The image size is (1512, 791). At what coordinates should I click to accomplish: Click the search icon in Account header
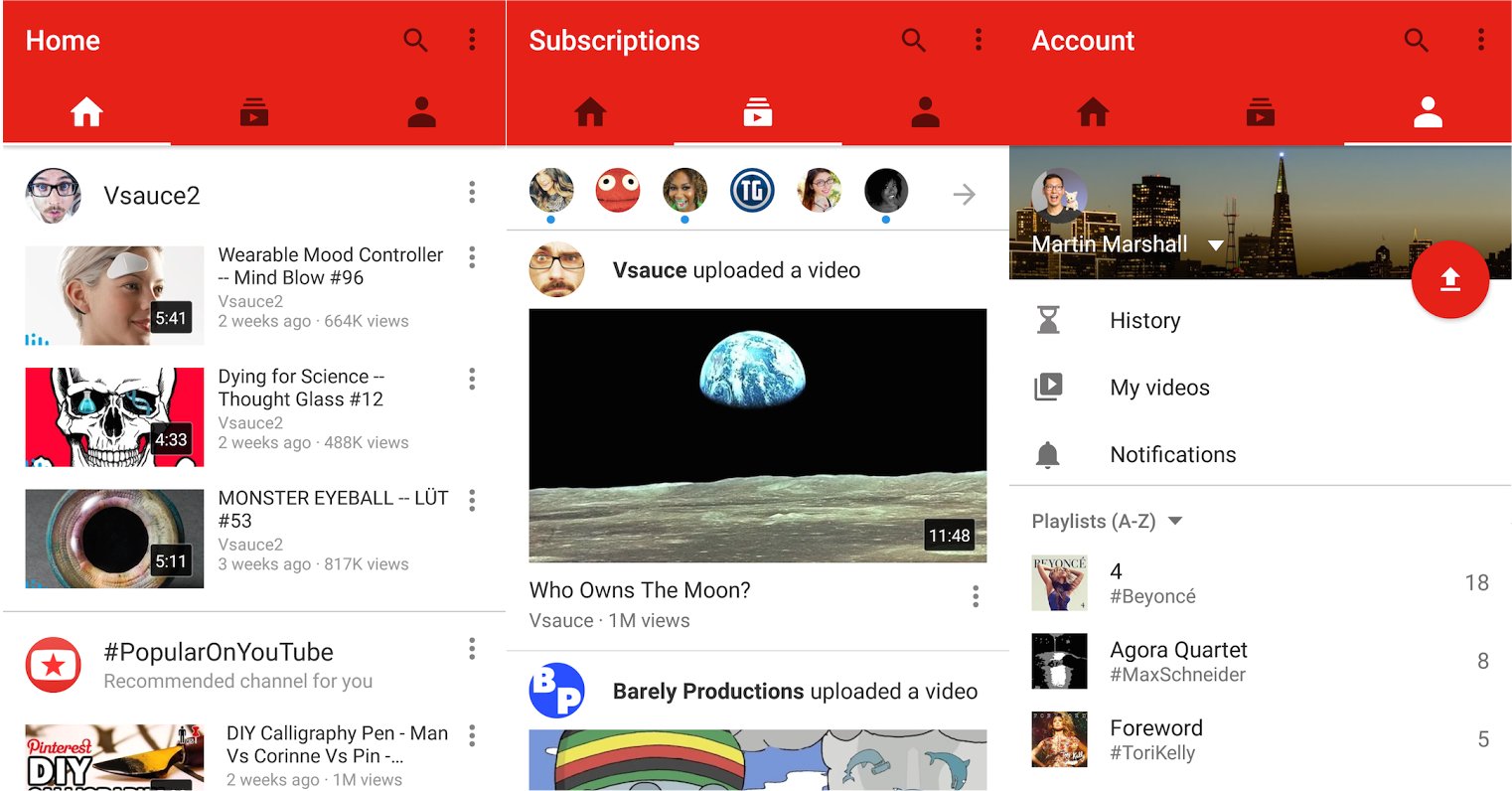pyautogui.click(x=1416, y=40)
